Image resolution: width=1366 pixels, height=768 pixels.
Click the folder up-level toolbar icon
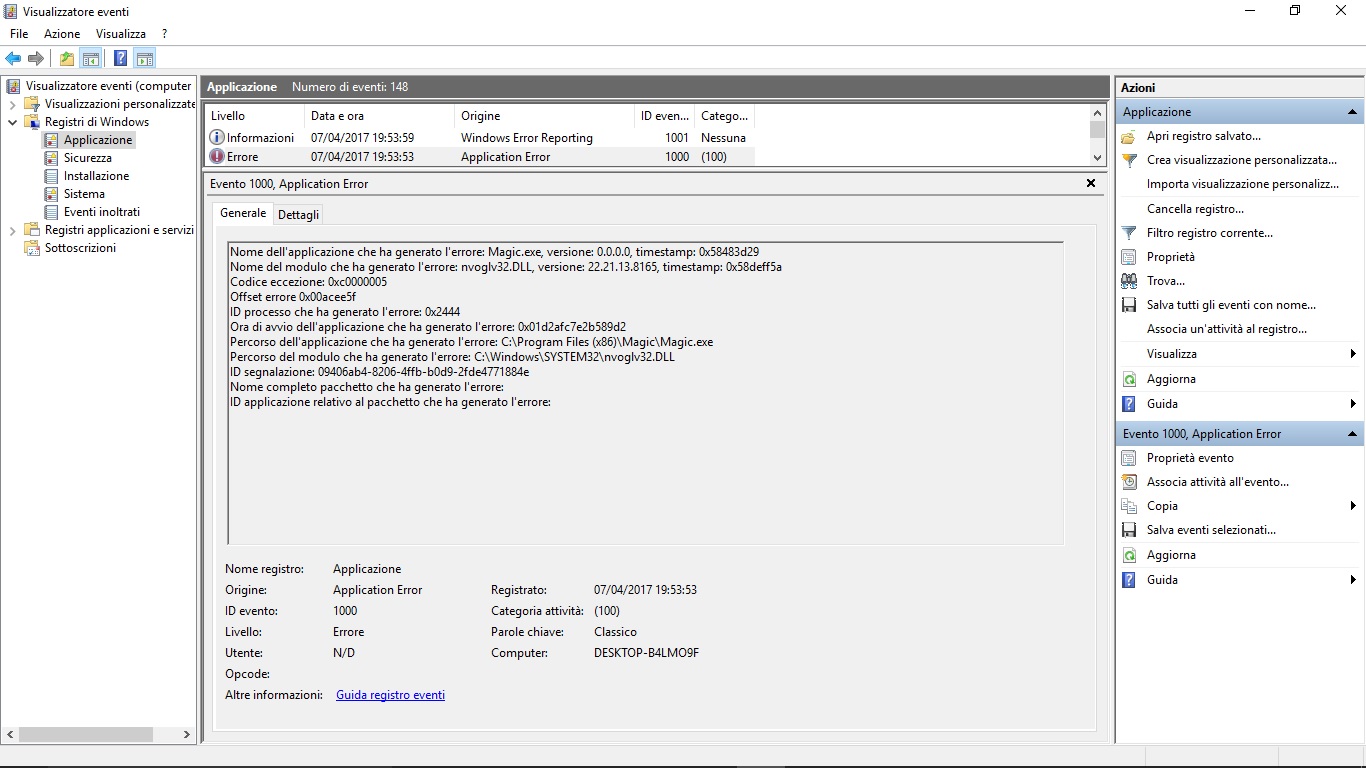[x=67, y=58]
